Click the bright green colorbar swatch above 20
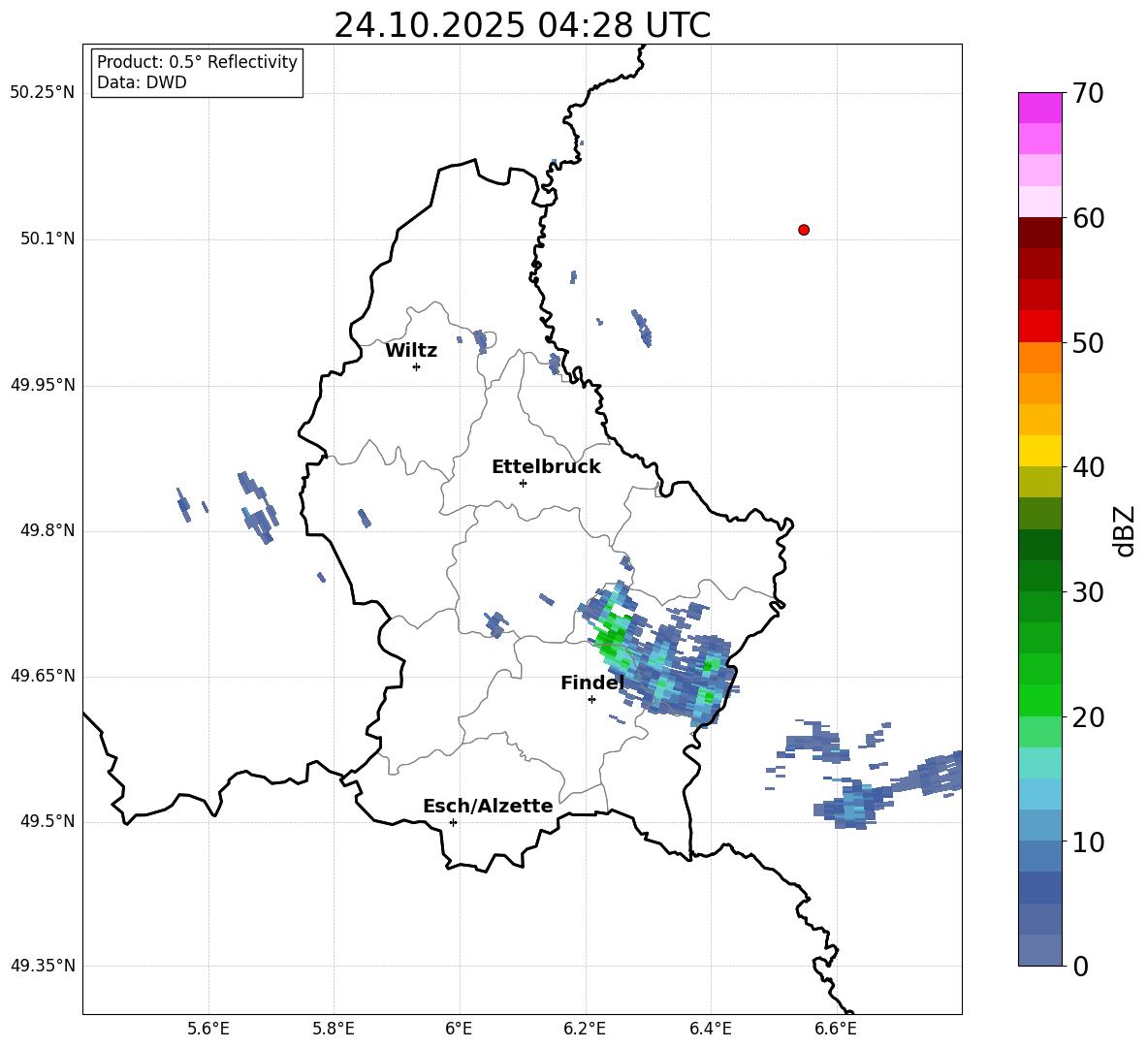The width and height of the screenshot is (1148, 1048). (1039, 701)
